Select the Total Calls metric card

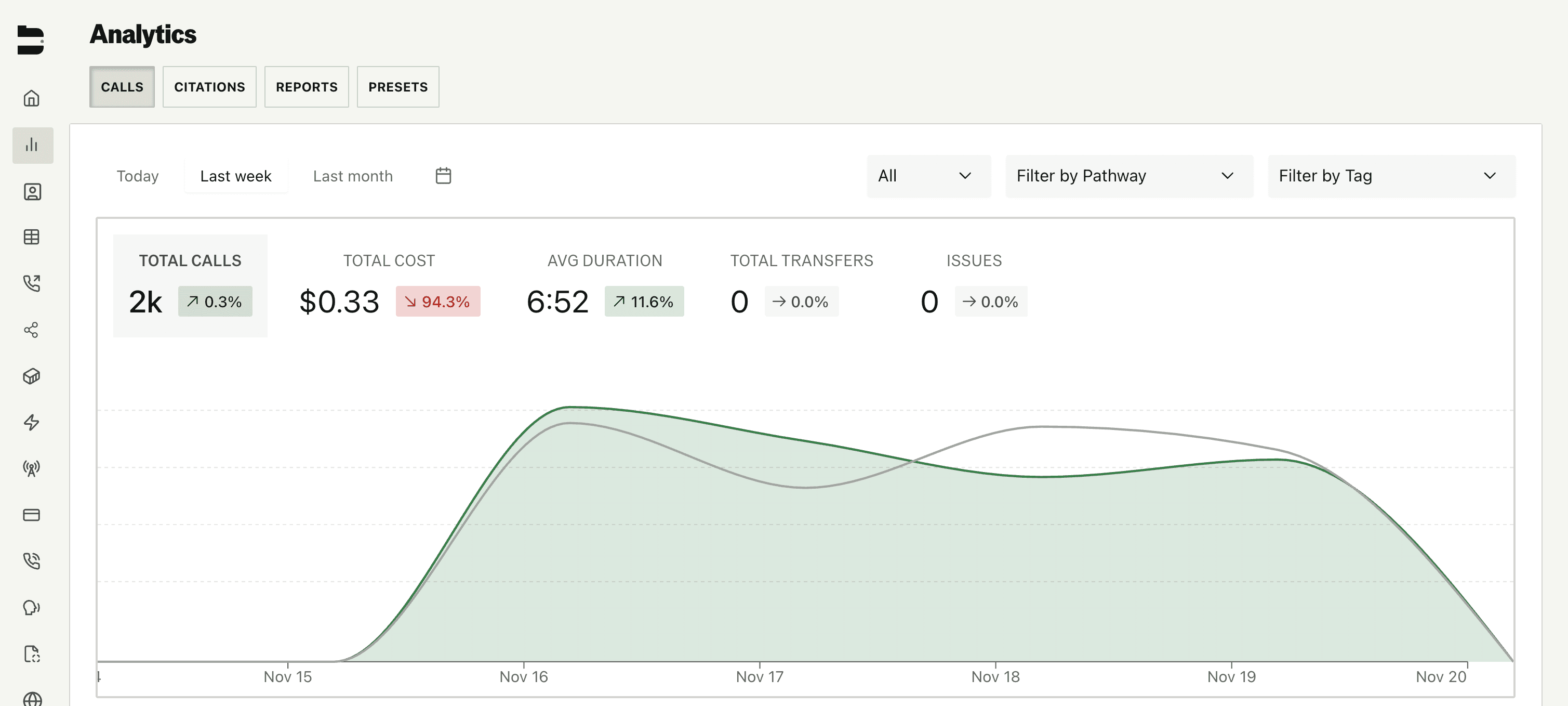(191, 286)
